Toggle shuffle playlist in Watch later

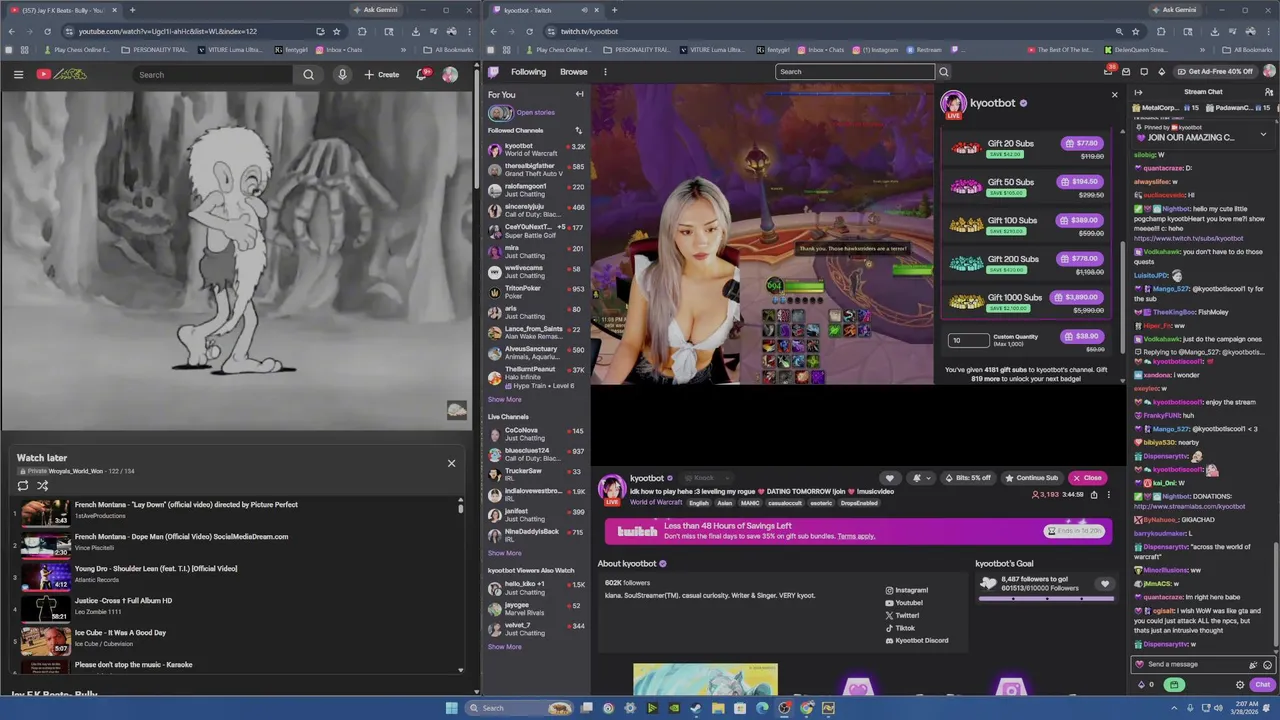43,486
